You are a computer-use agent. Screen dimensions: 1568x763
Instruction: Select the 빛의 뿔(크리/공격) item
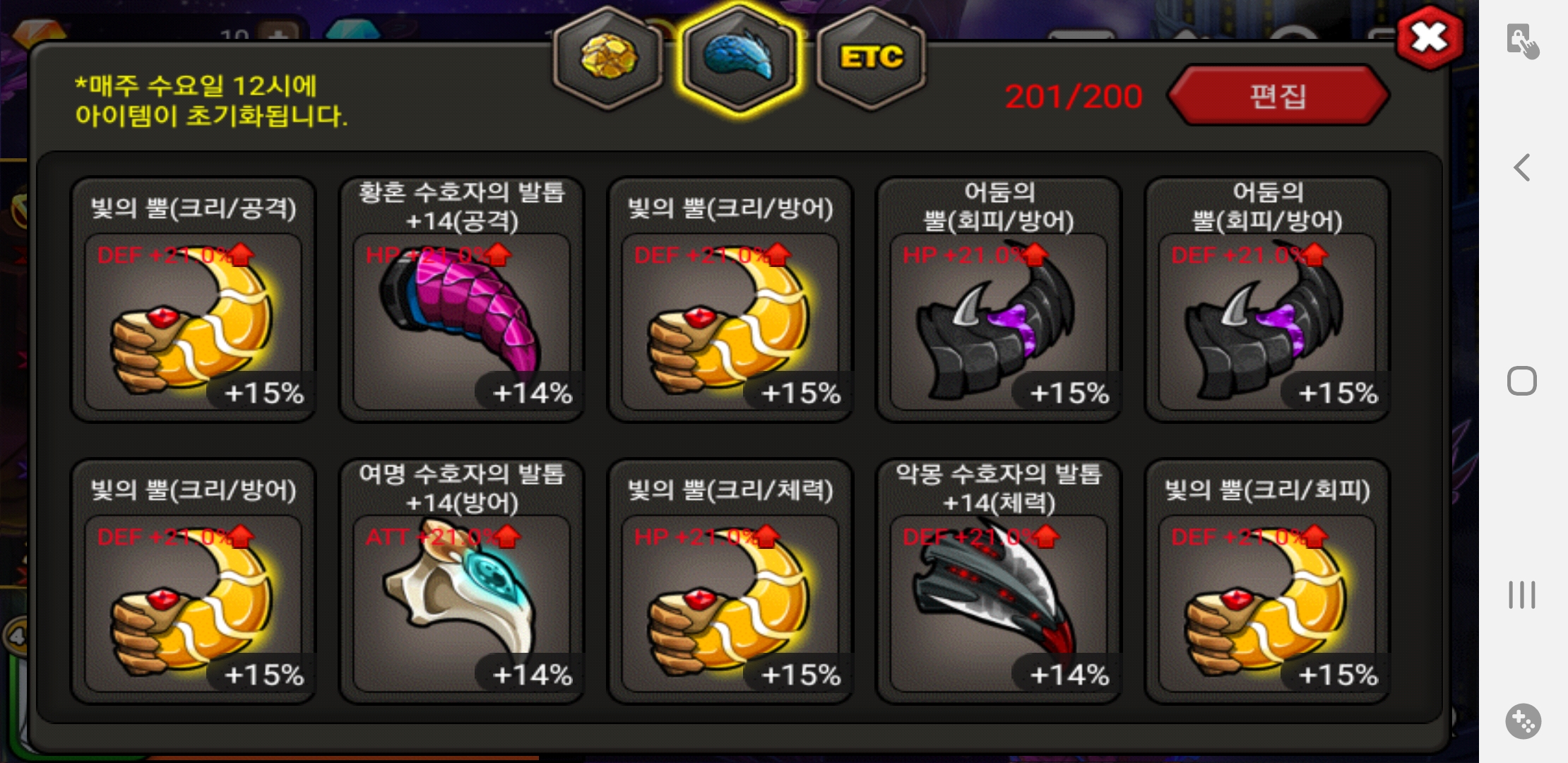[193, 300]
